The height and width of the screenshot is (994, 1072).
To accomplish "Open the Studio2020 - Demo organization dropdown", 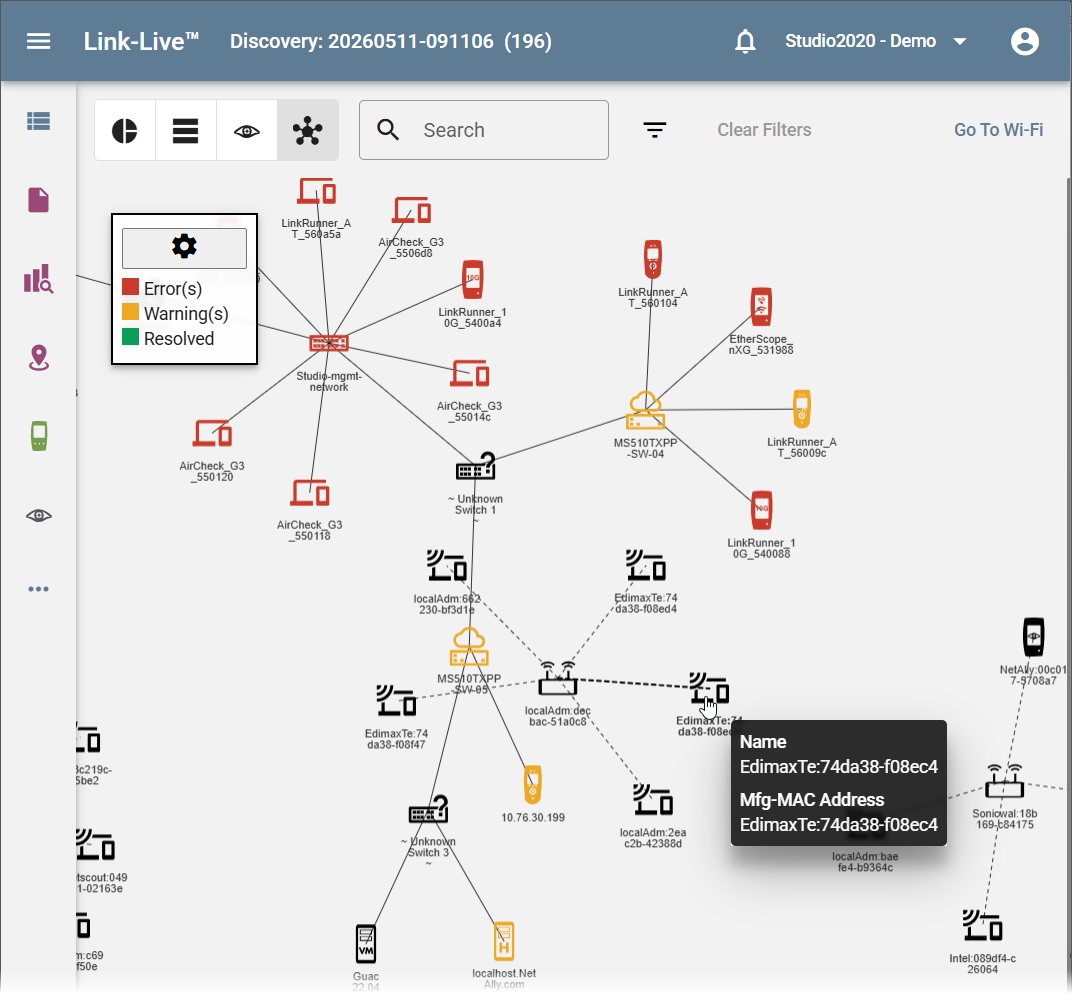I will (875, 41).
